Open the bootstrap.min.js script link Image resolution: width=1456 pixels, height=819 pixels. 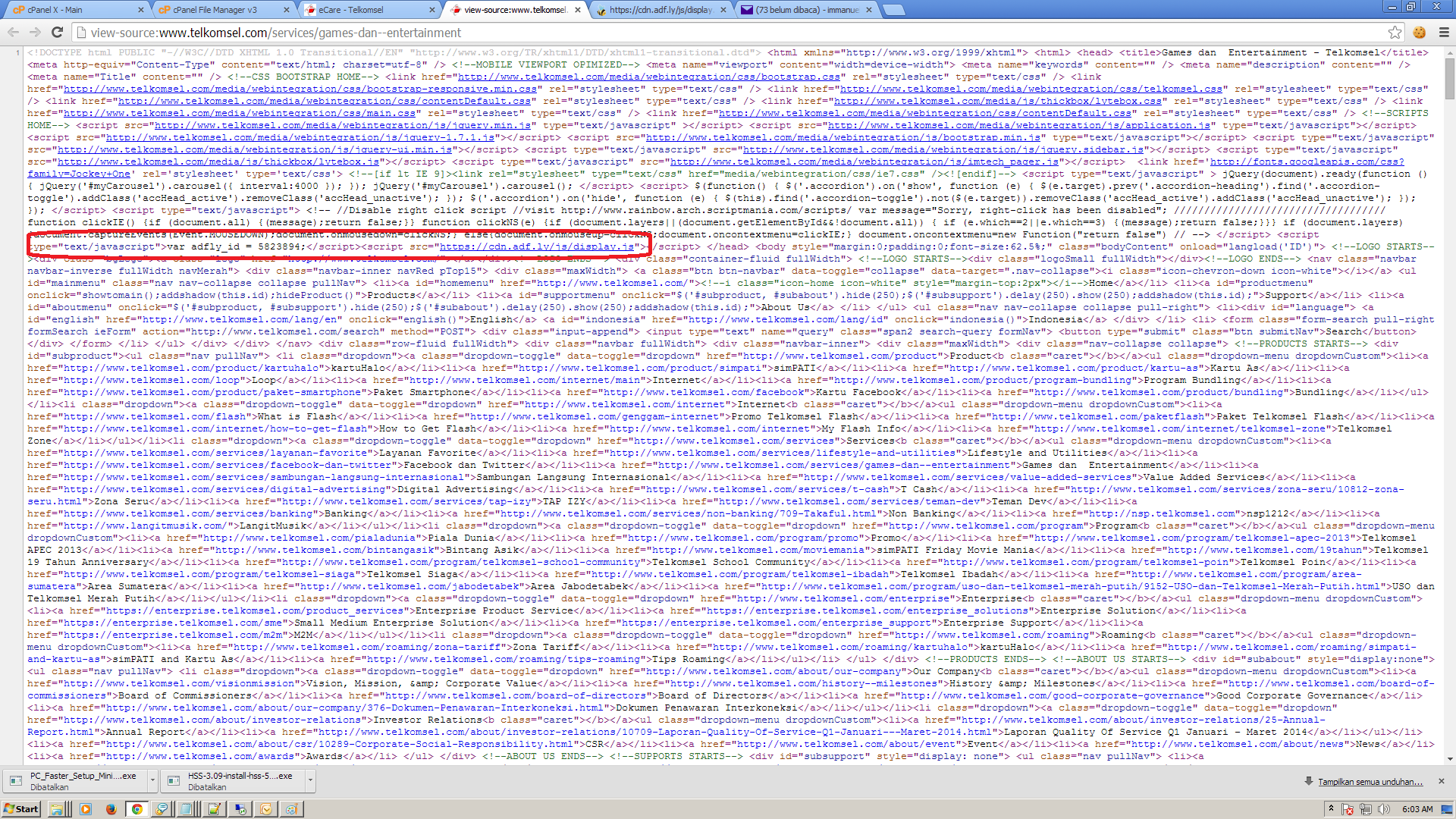pyautogui.click(x=843, y=137)
